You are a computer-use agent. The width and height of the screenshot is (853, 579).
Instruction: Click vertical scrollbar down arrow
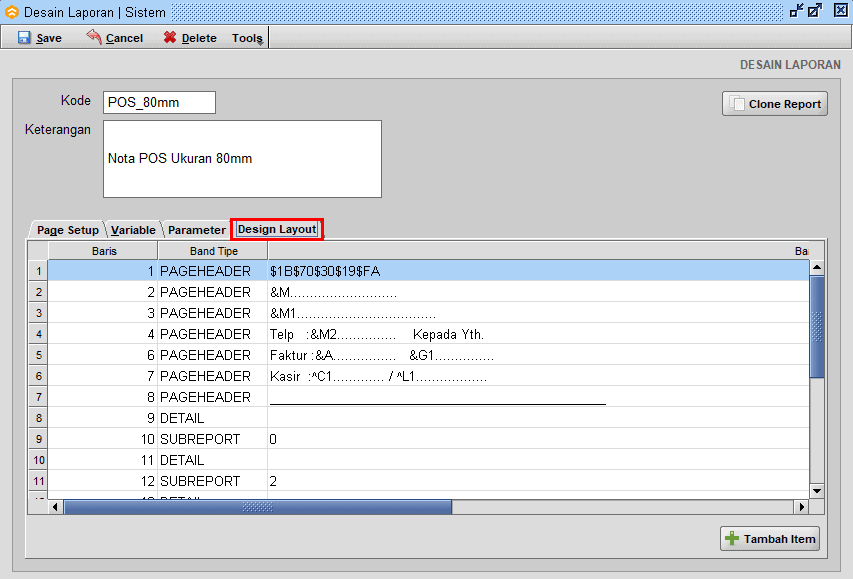pyautogui.click(x=817, y=491)
